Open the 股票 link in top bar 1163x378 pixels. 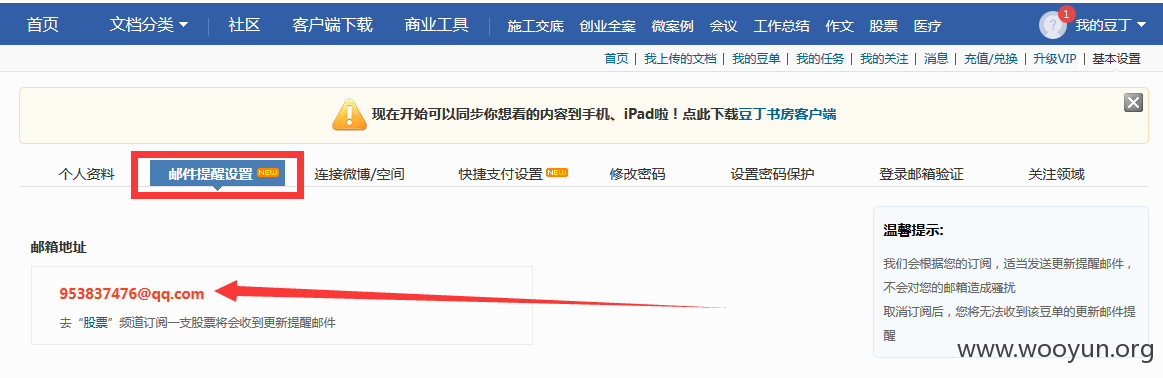pos(883,26)
